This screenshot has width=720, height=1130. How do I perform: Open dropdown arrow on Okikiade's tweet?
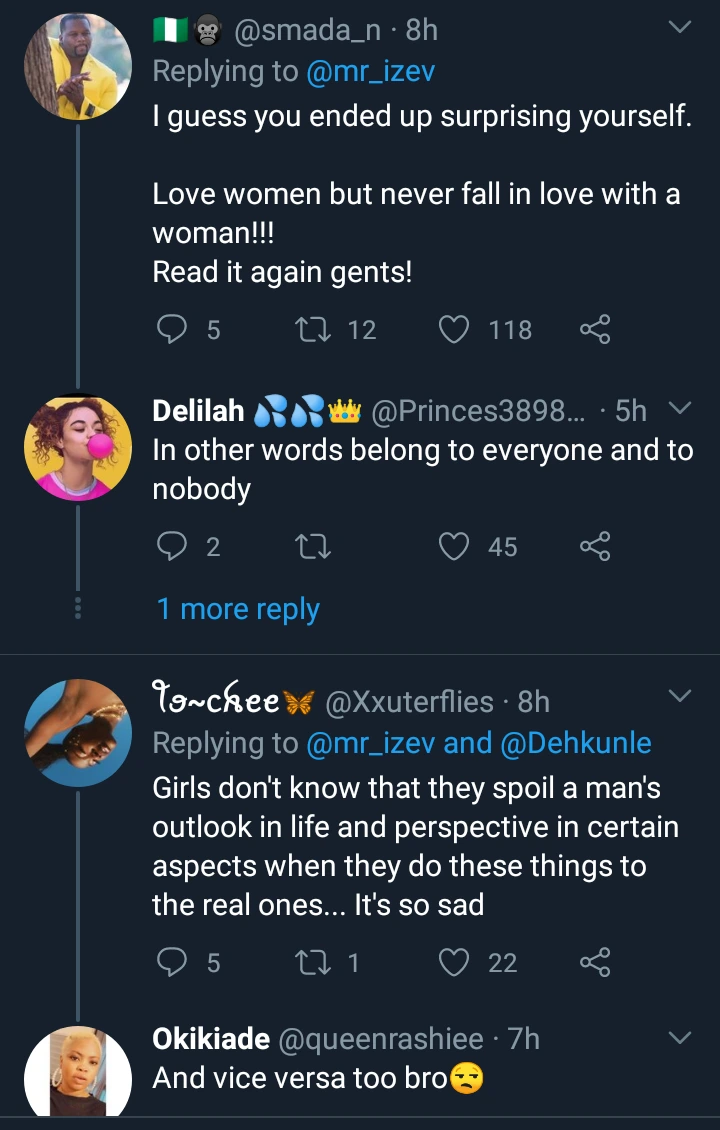point(679,1038)
